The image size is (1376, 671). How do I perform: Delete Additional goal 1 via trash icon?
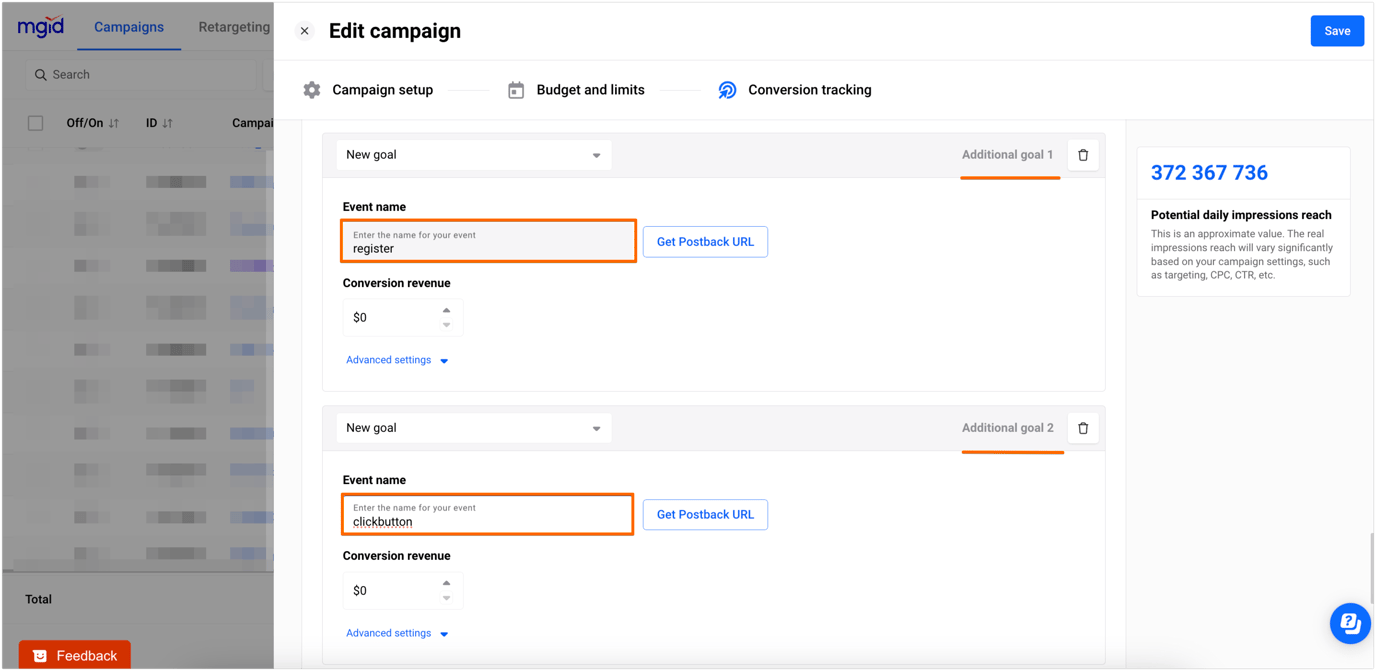(x=1083, y=155)
